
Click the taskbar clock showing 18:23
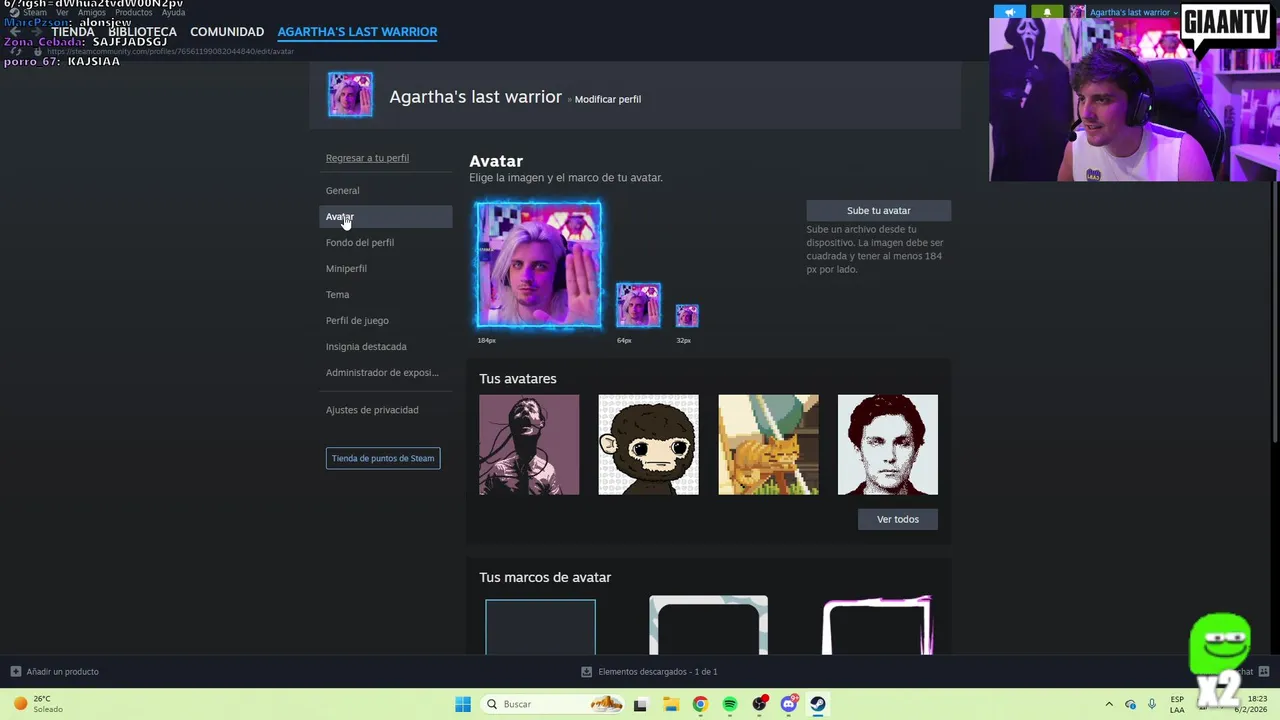click(1251, 704)
